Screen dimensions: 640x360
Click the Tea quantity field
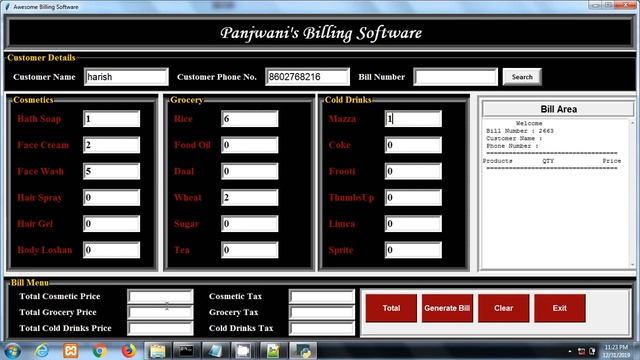(249, 250)
